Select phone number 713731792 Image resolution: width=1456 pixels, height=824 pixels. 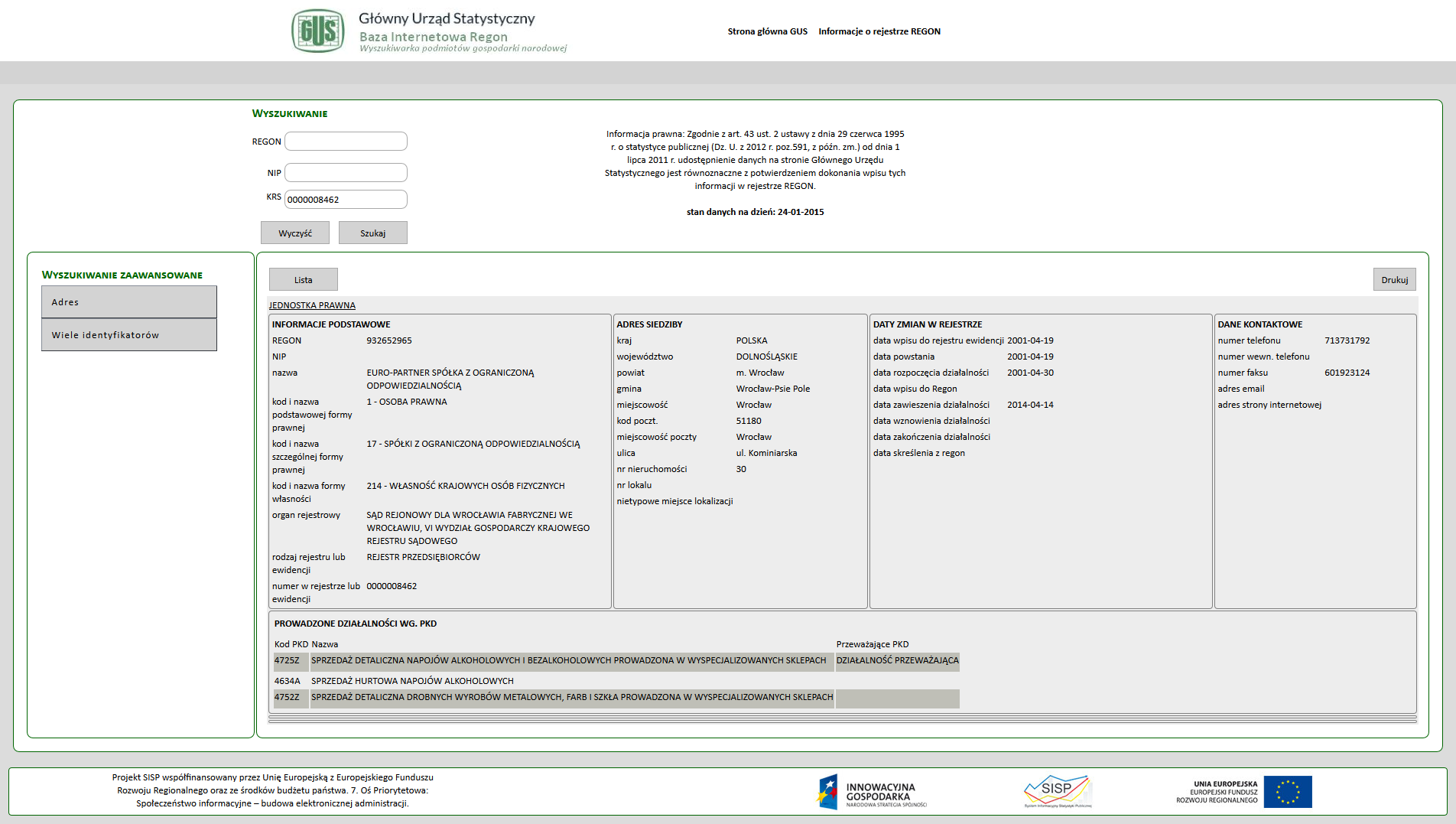click(1347, 340)
